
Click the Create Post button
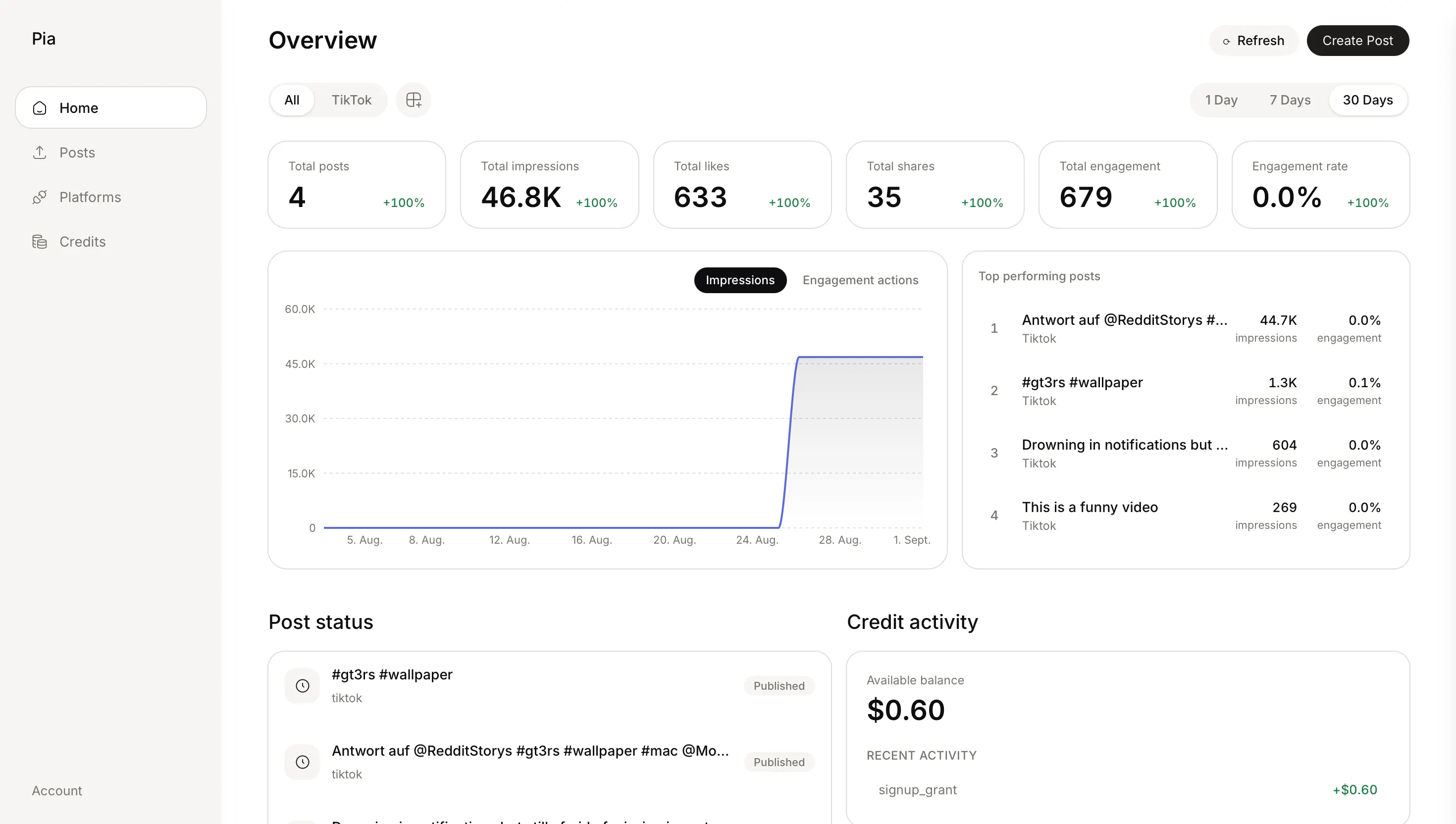pos(1357,41)
